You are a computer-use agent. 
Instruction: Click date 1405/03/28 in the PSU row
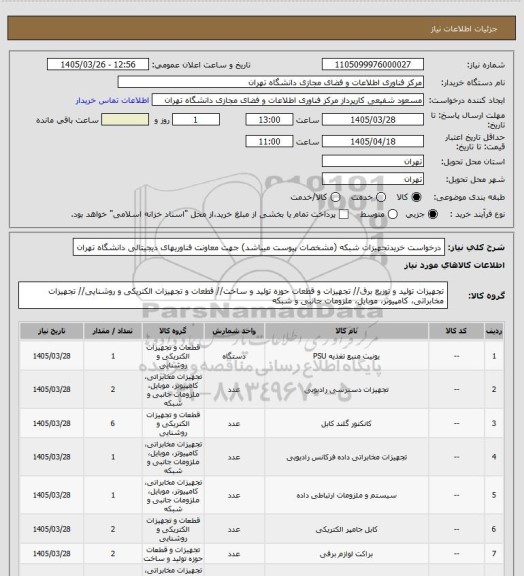click(x=51, y=356)
